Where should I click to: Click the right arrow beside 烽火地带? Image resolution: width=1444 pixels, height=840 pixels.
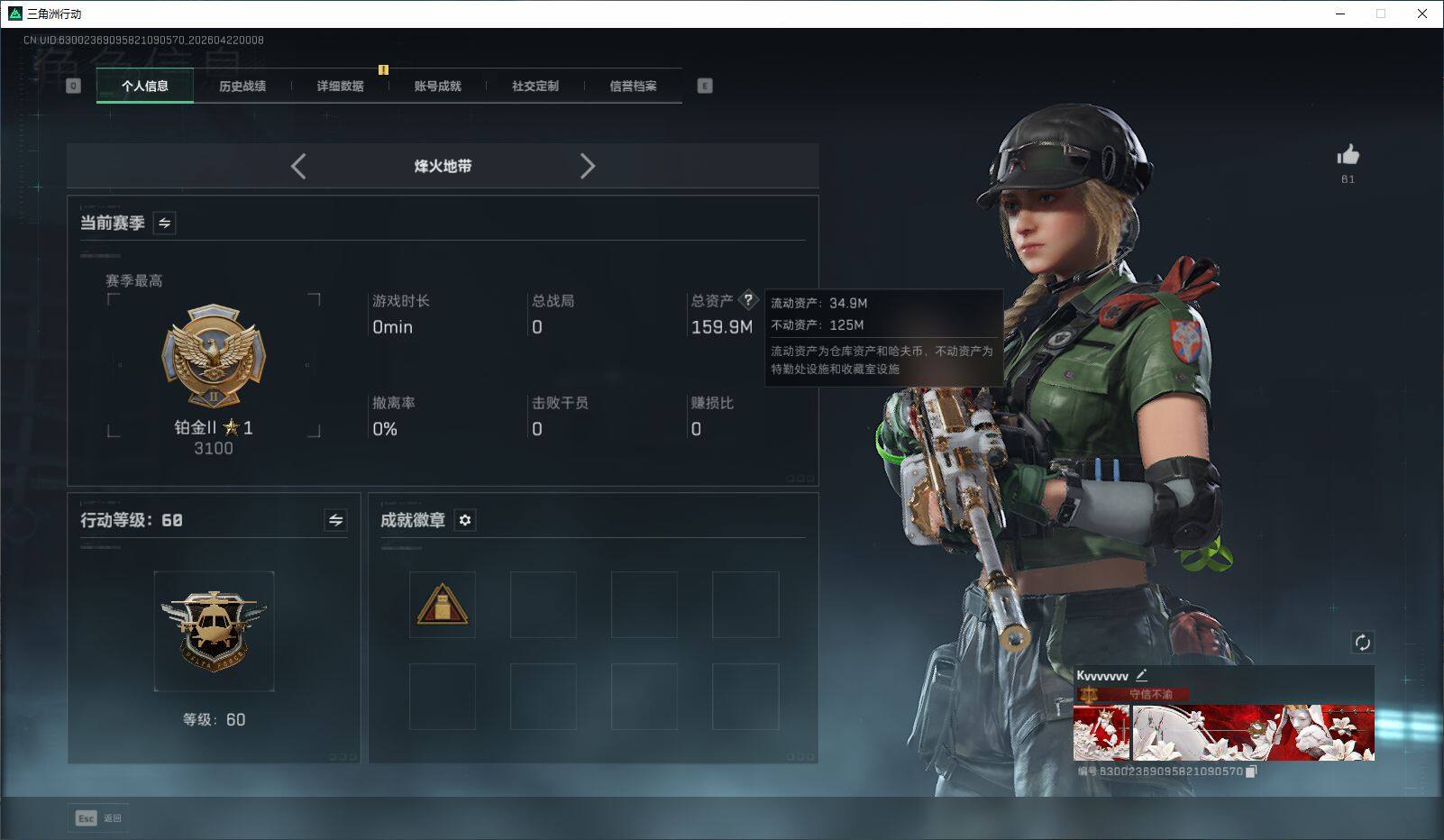[589, 167]
